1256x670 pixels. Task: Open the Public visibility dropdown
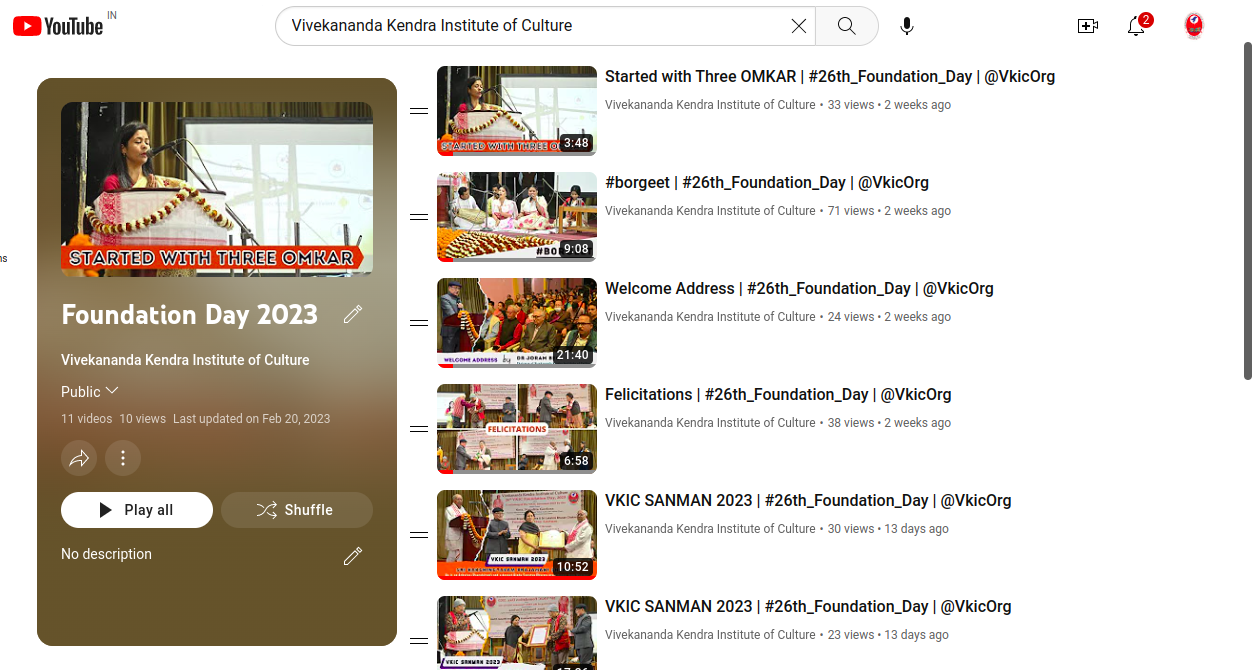click(x=90, y=391)
